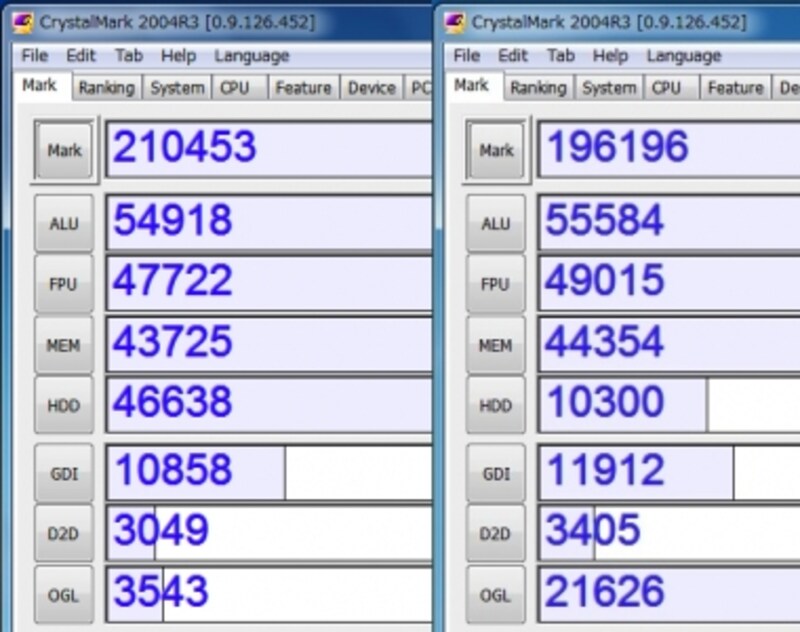
Task: Run full benchmark with Mark button, right window
Action: click(x=496, y=150)
